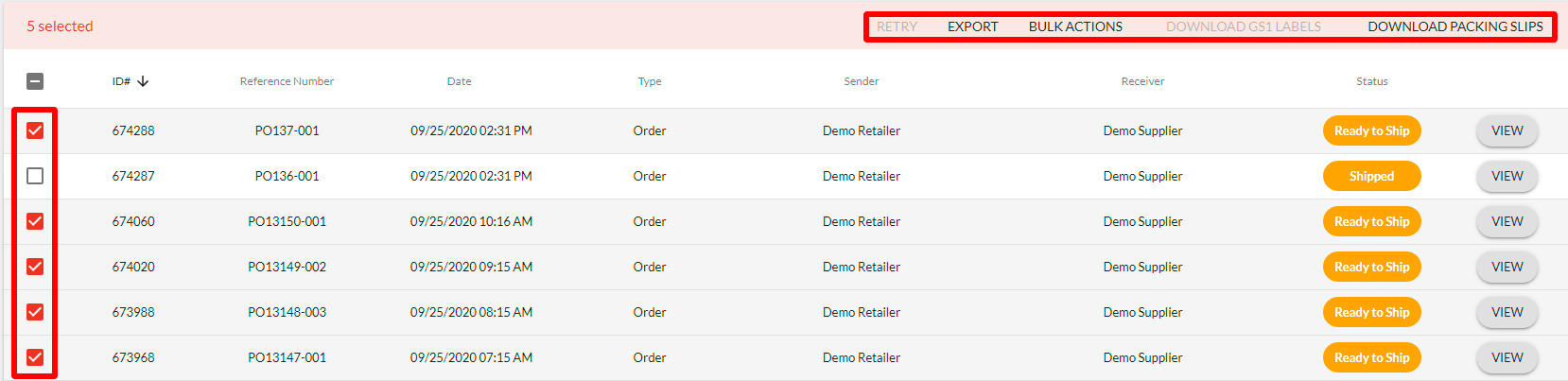The width and height of the screenshot is (1568, 381).
Task: Click Download GS1 Labels
Action: point(1243,26)
